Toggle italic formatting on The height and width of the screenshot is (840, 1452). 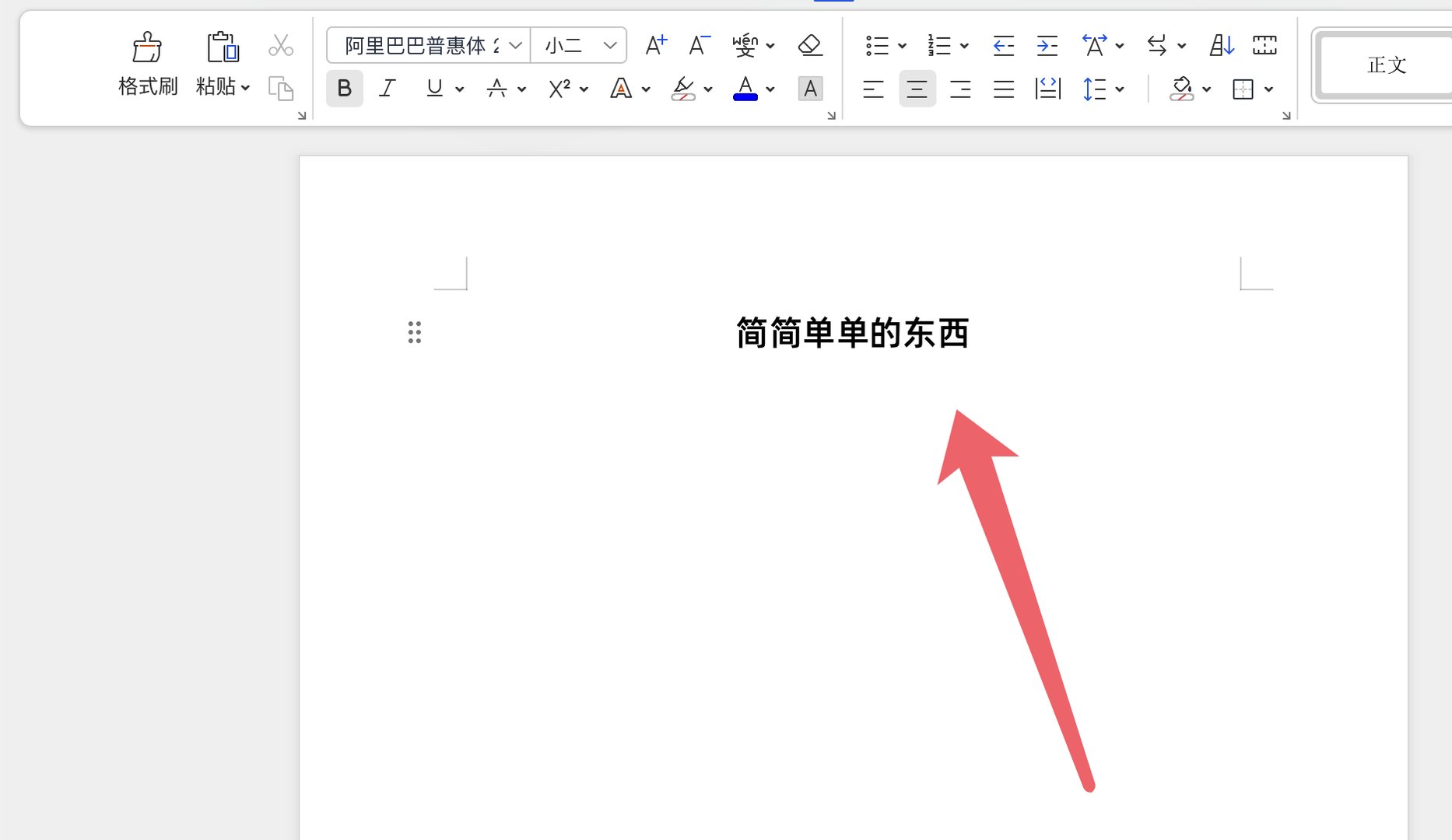(x=387, y=89)
